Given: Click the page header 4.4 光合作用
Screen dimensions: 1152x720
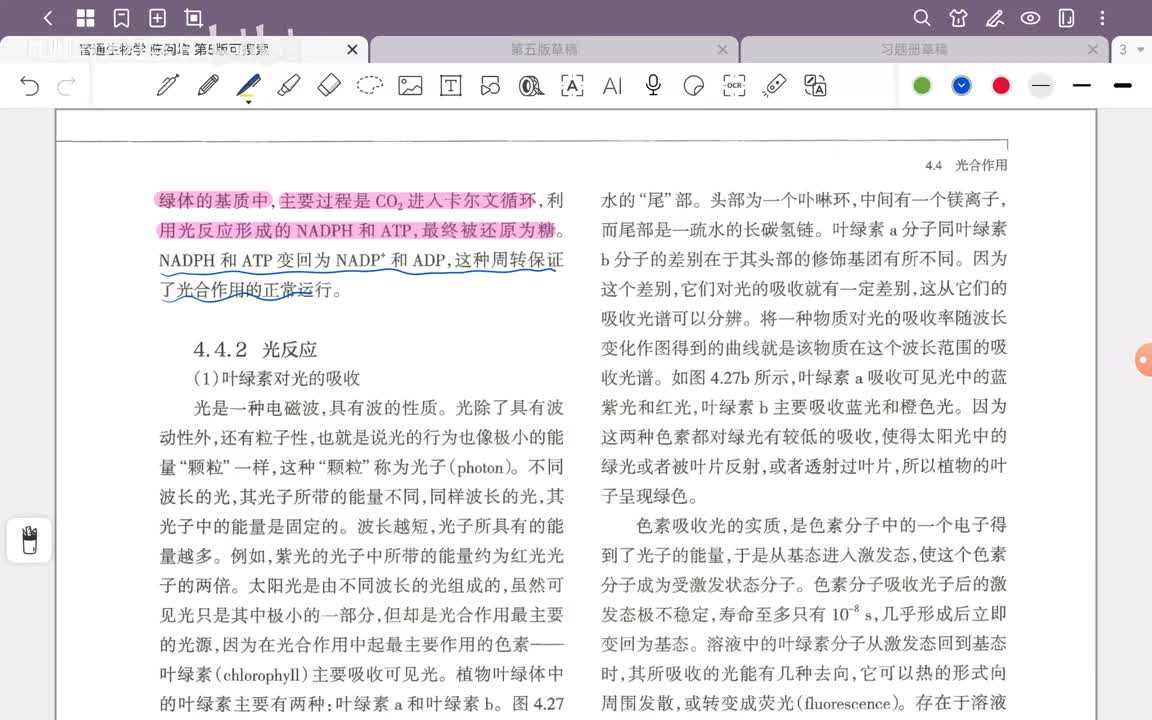Looking at the screenshot, I should click(x=966, y=165).
